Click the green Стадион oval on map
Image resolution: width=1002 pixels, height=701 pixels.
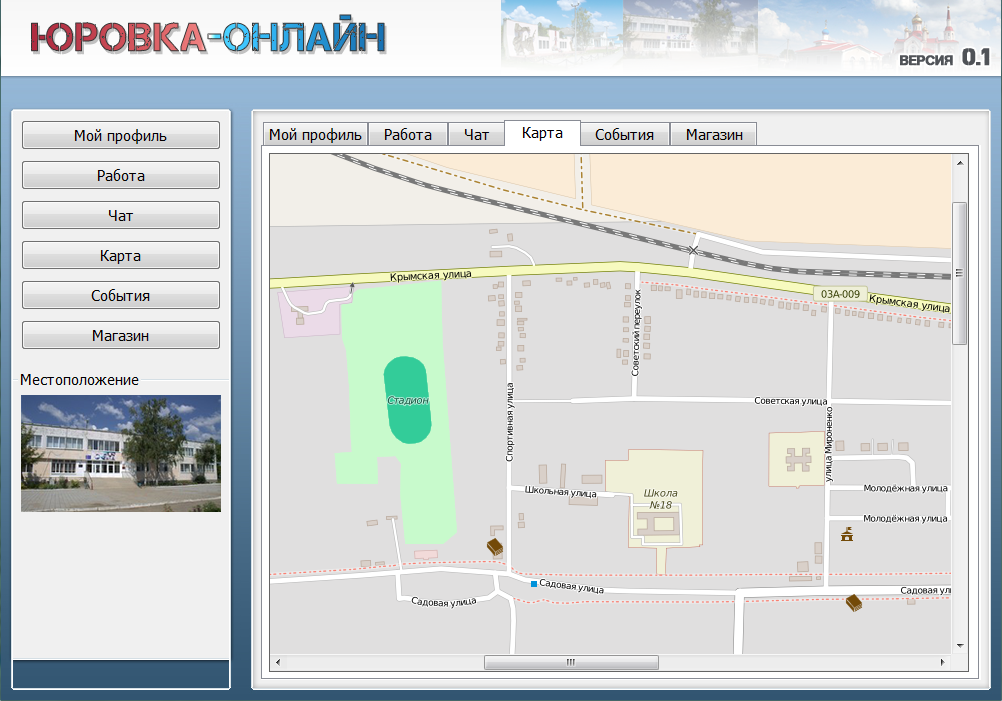[408, 400]
